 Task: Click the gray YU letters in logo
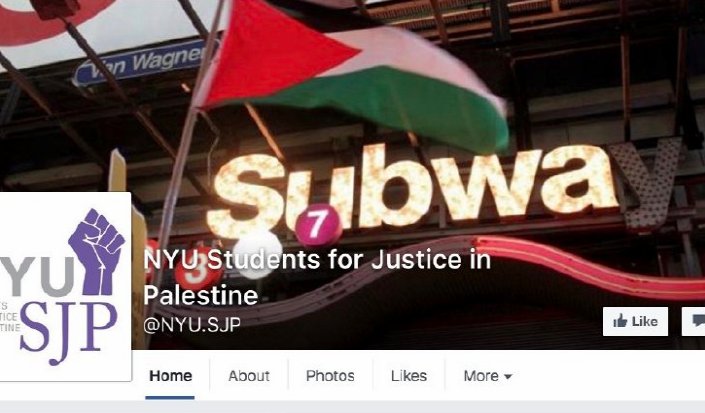point(37,276)
